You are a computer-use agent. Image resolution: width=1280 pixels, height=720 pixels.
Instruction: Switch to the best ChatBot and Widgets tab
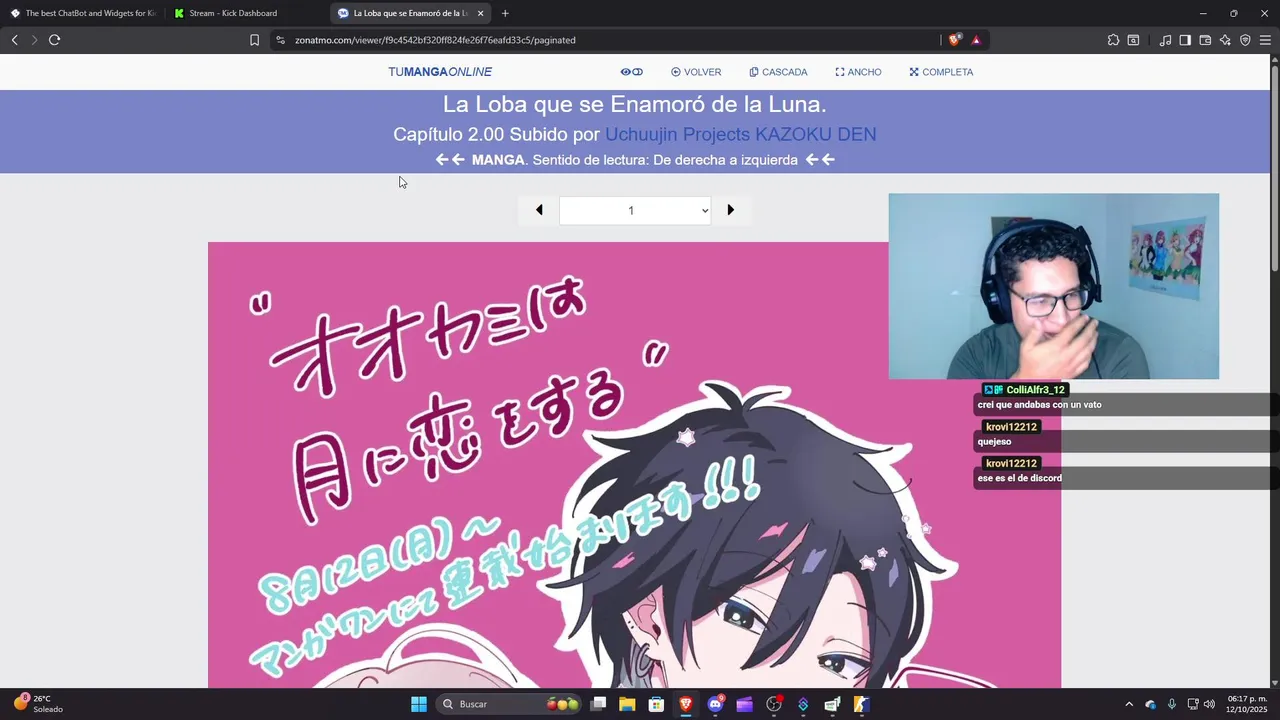82,13
